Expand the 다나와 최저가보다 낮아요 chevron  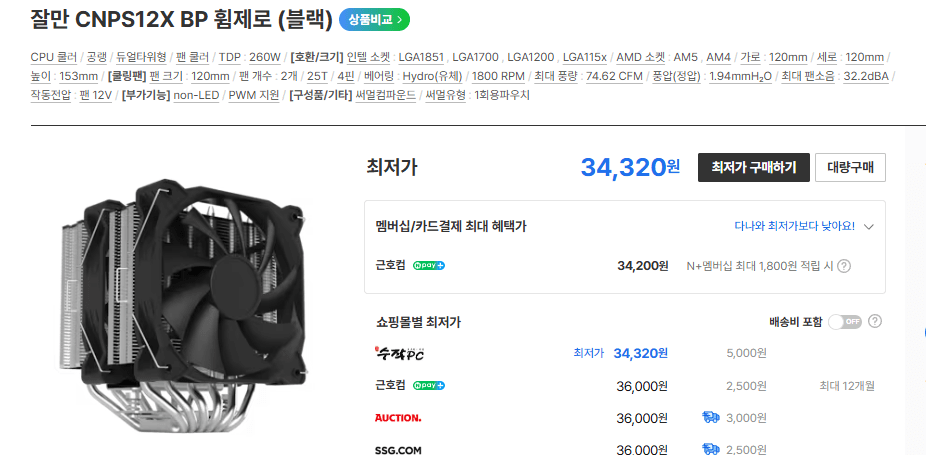tap(868, 226)
